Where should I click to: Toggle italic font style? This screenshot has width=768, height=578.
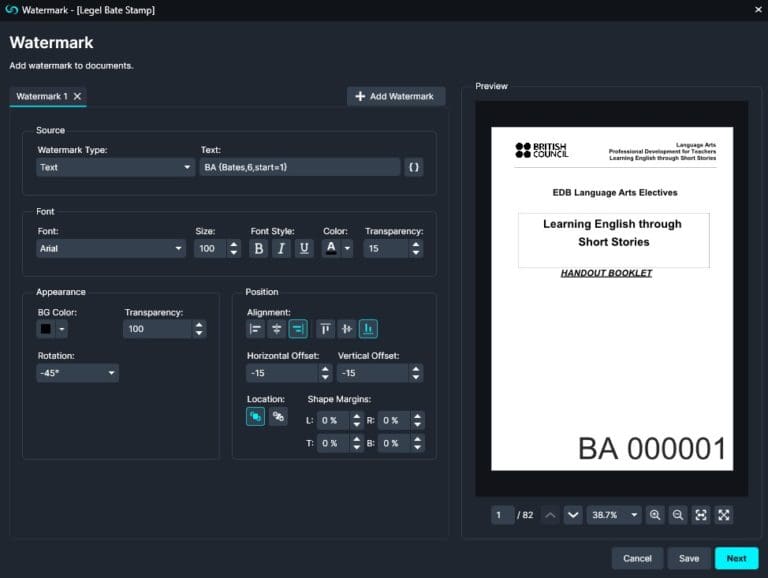coord(281,248)
